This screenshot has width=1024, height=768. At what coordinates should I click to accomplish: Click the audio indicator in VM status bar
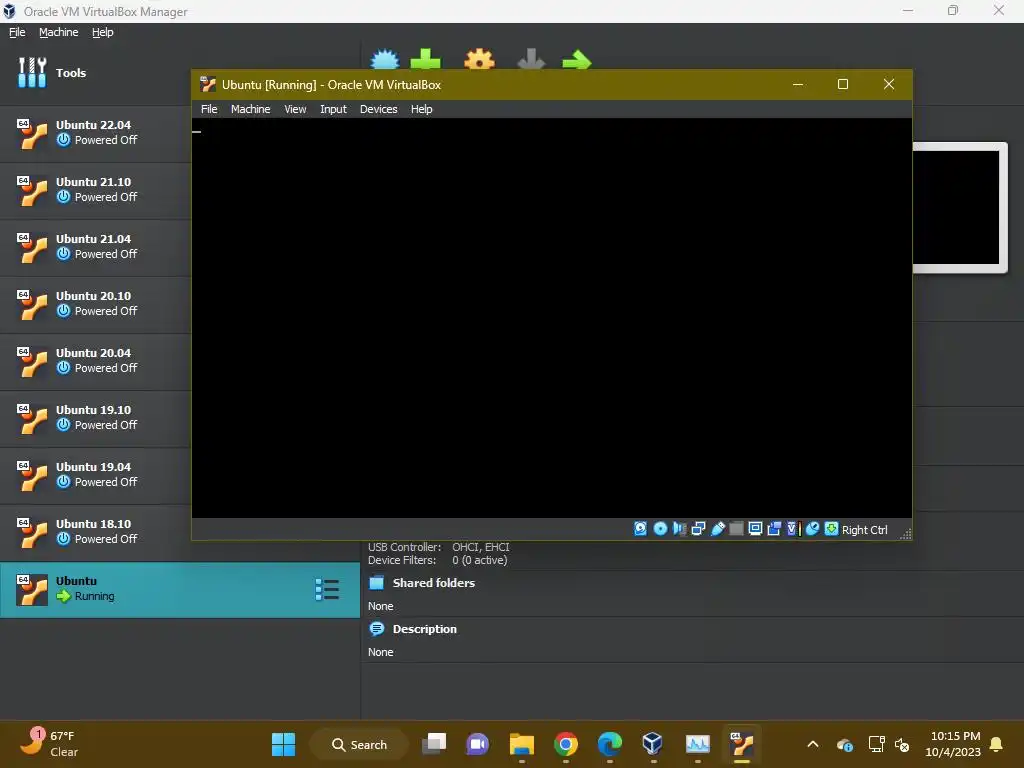point(679,529)
